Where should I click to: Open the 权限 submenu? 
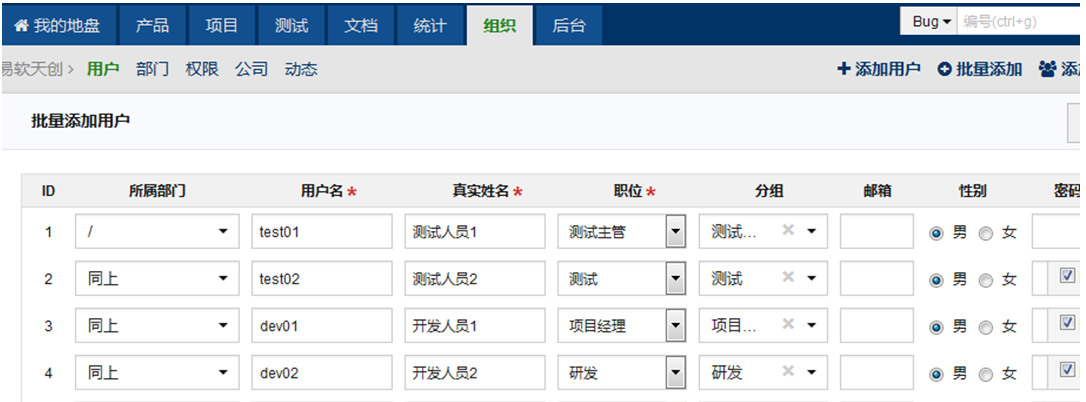pyautogui.click(x=202, y=69)
